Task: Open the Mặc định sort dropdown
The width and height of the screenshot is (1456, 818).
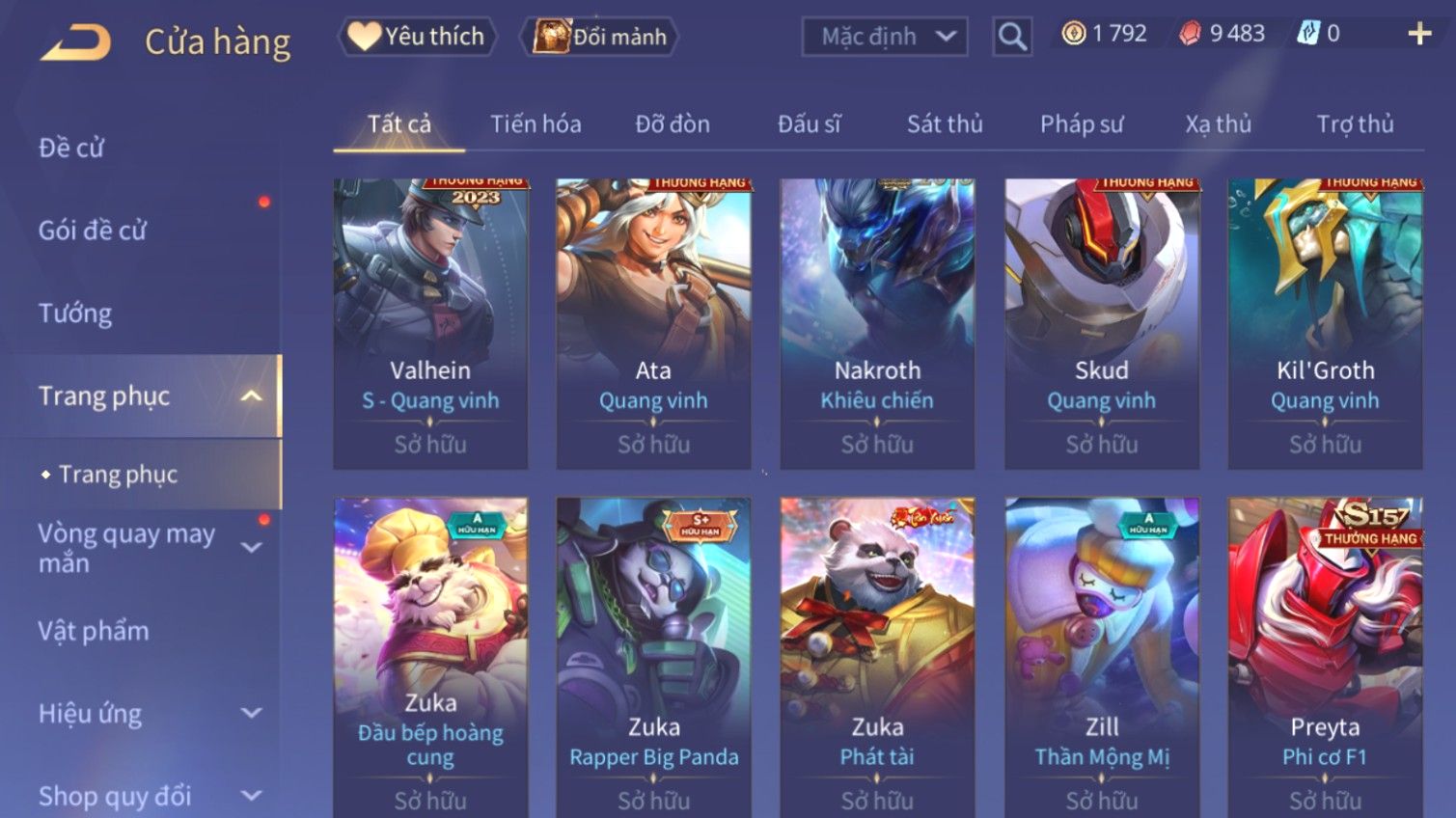Action: click(x=885, y=37)
